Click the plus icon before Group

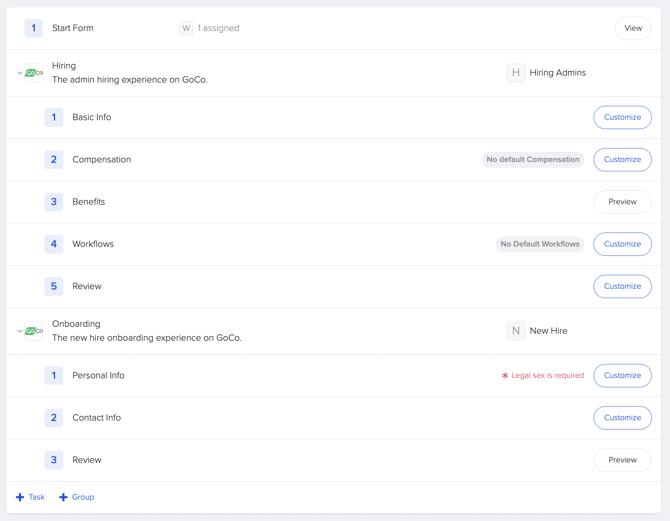(63, 497)
